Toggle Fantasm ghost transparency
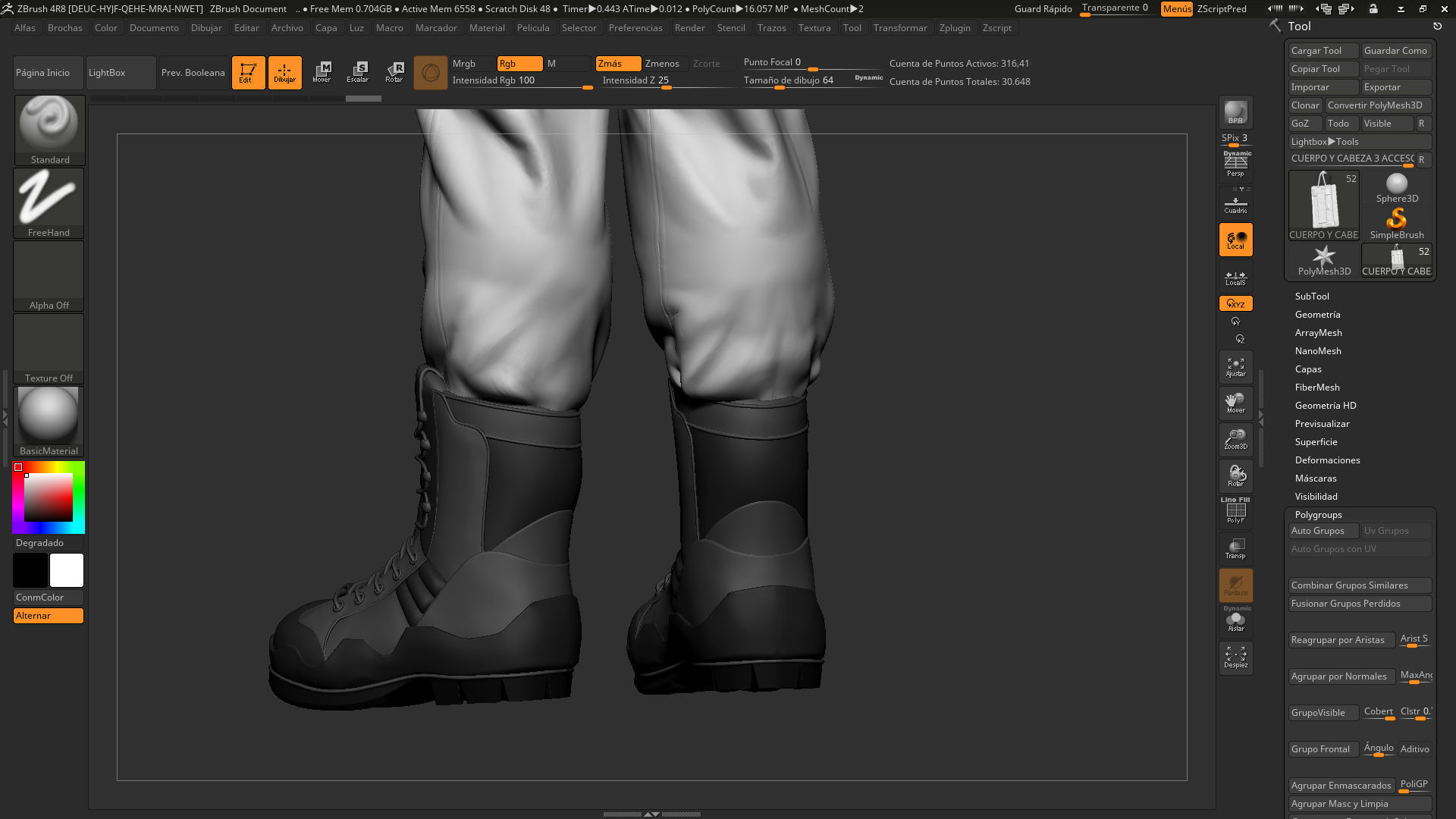 pyautogui.click(x=1235, y=585)
